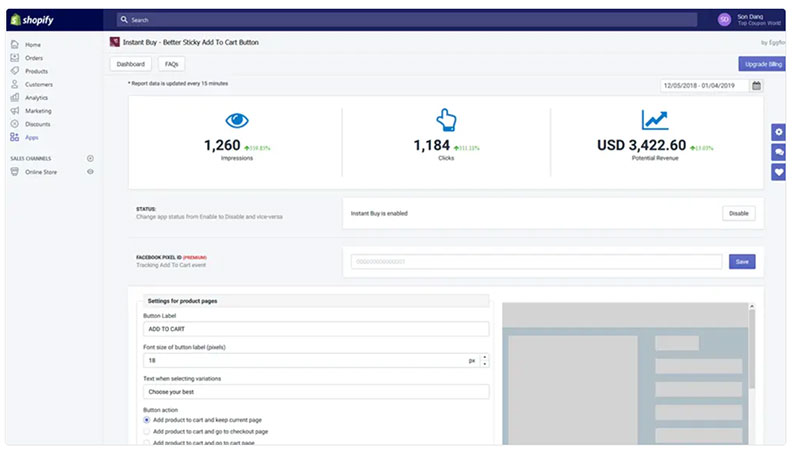The width and height of the screenshot is (800, 456).
Task: Save the Facebook Pixel ID
Action: tap(742, 262)
